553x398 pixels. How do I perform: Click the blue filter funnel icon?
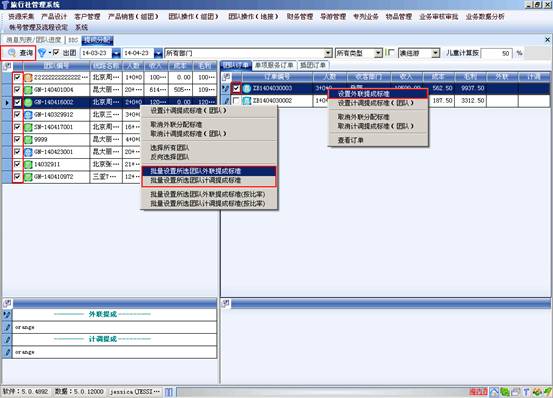[42, 53]
